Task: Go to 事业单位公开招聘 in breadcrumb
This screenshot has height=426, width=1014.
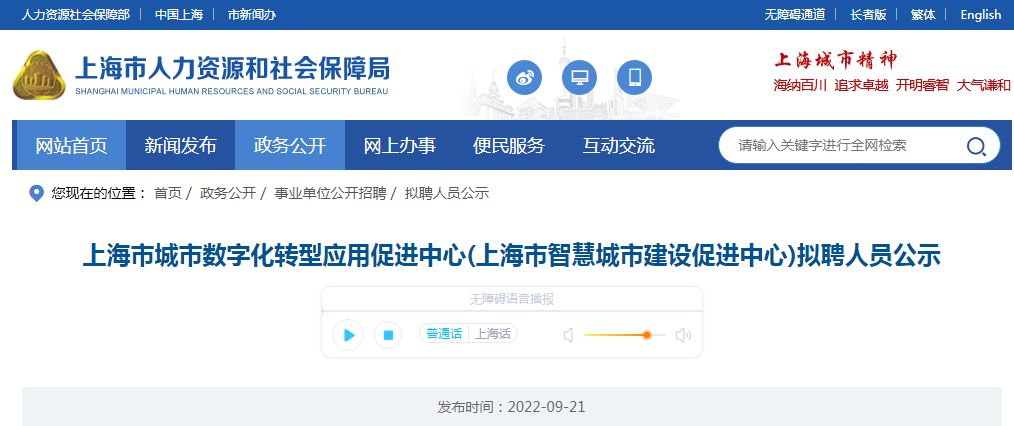Action: tap(330, 193)
